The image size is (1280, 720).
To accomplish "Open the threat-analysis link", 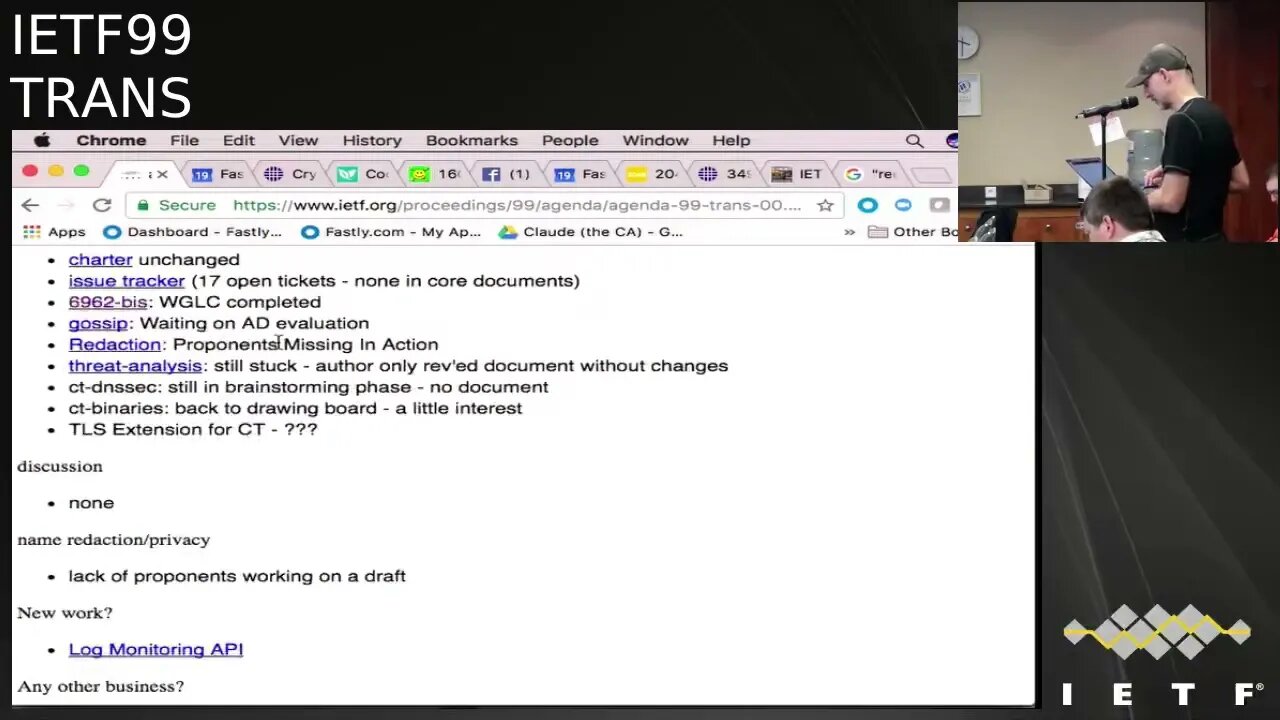I will coord(135,366).
